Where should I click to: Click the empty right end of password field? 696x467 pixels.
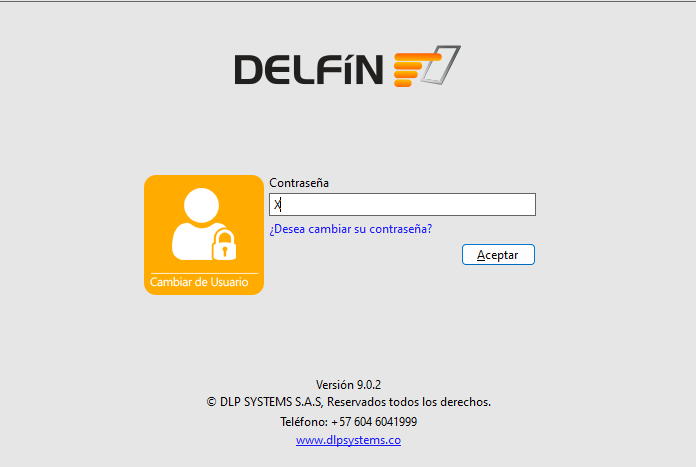coord(510,205)
